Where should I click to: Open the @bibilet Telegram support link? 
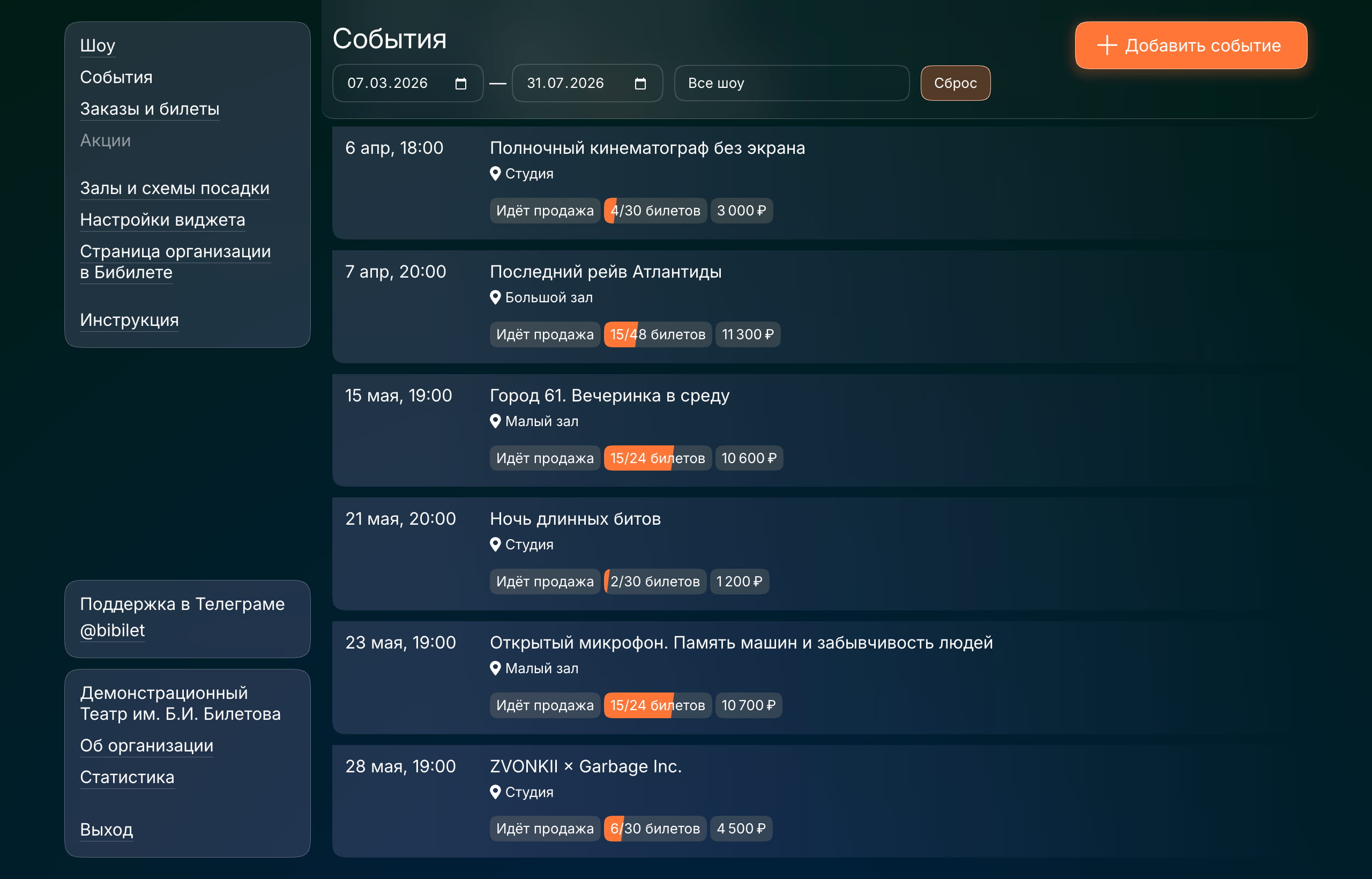coord(113,630)
